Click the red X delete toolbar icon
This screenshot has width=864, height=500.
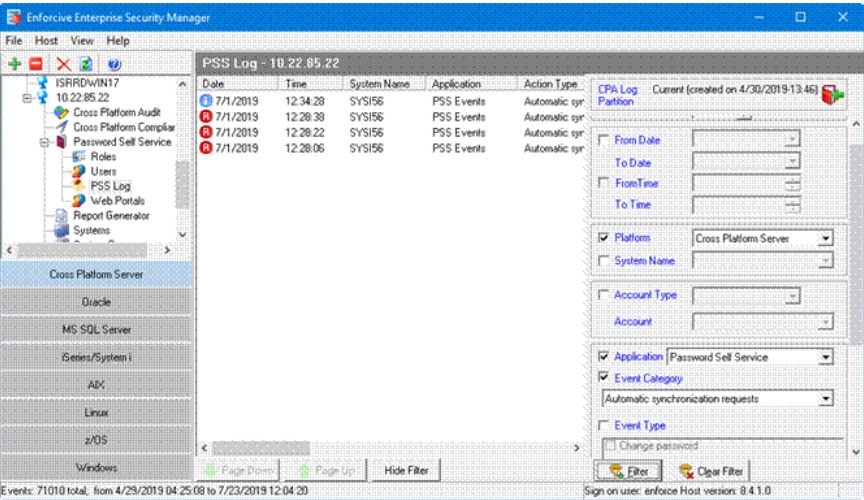tap(64, 64)
